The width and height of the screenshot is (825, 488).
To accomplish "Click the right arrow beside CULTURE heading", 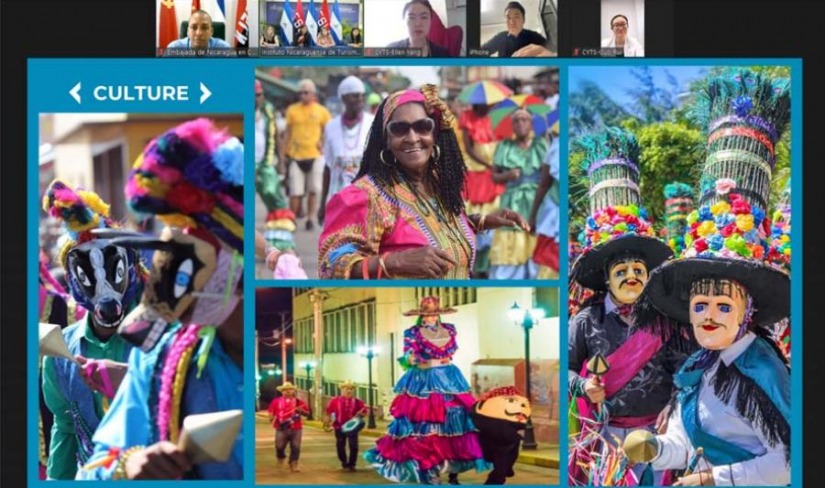I will (x=205, y=93).
